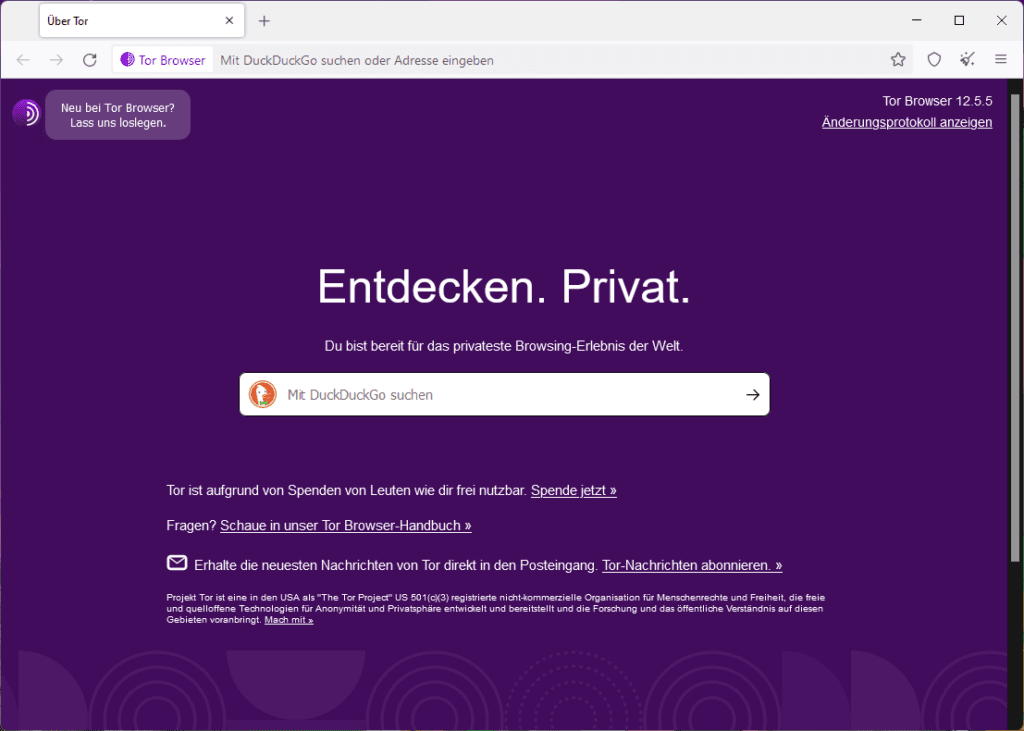Click the Tor onion logo icon
Viewport: 1024px width, 731px height.
click(x=26, y=113)
